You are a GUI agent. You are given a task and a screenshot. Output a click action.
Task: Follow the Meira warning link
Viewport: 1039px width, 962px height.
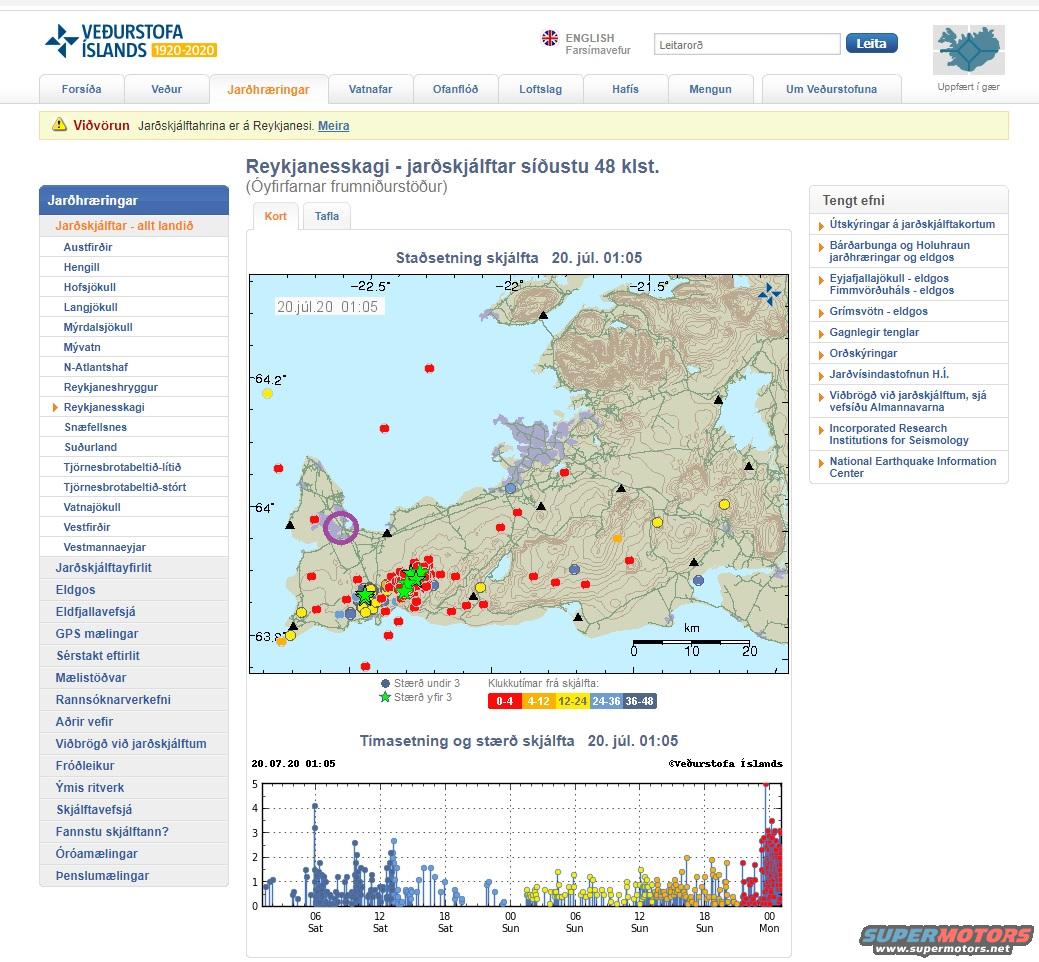pyautogui.click(x=333, y=126)
